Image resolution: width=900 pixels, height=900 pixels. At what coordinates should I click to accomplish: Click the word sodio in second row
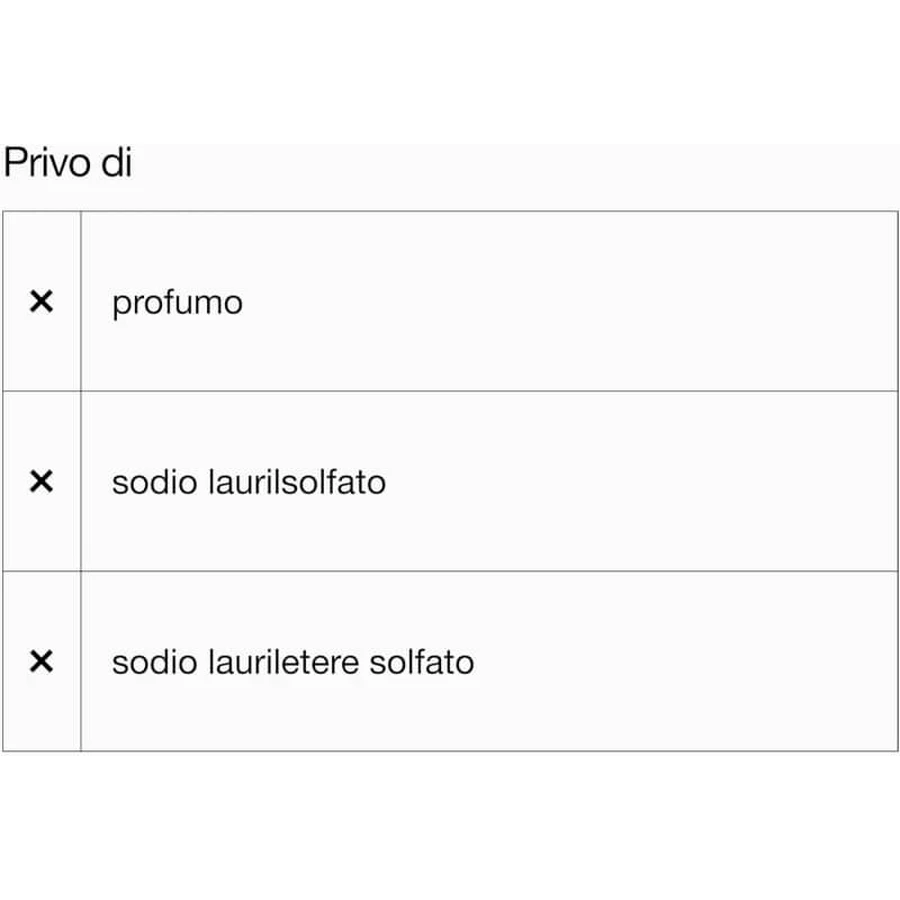pyautogui.click(x=155, y=482)
